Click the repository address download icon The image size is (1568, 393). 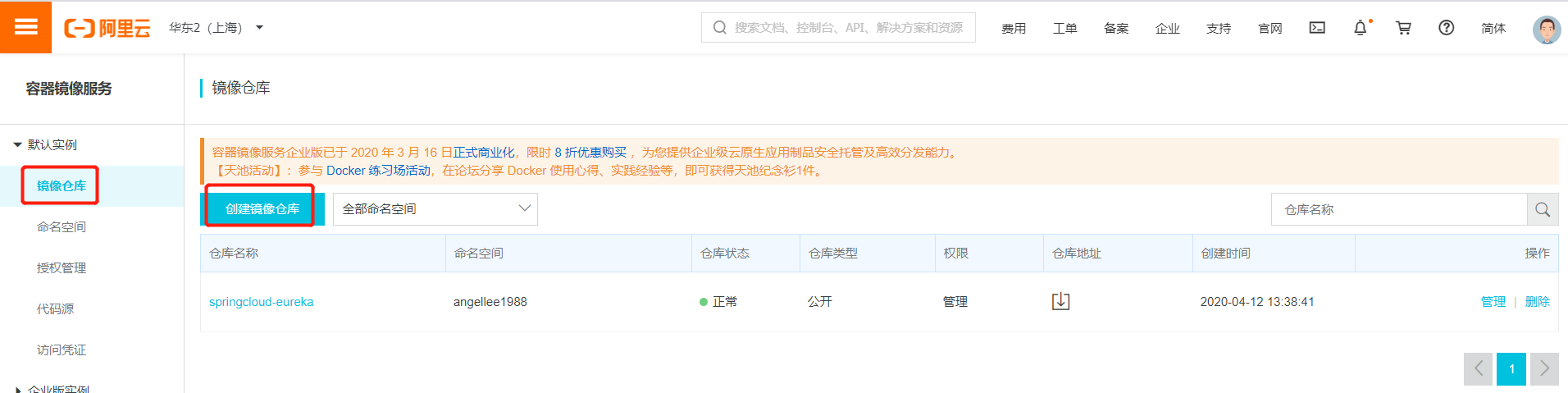pyautogui.click(x=1060, y=301)
